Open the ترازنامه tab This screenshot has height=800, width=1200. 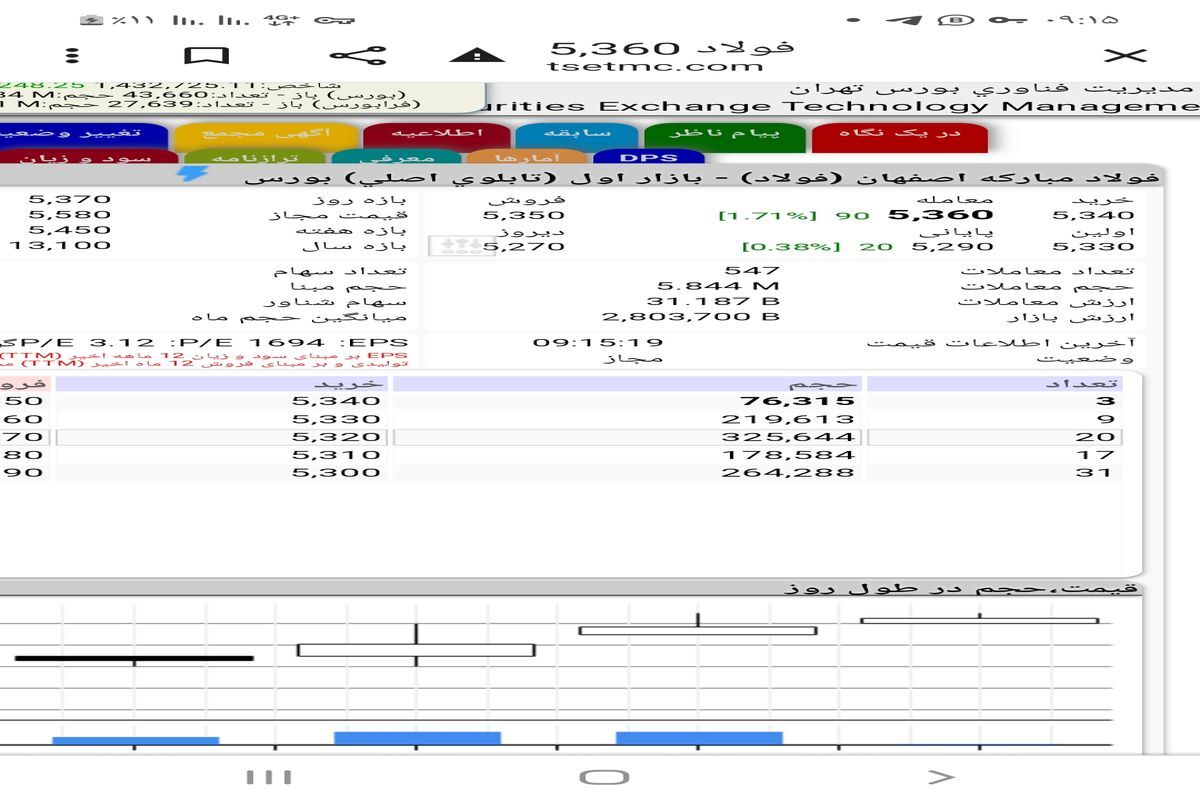pyautogui.click(x=255, y=157)
